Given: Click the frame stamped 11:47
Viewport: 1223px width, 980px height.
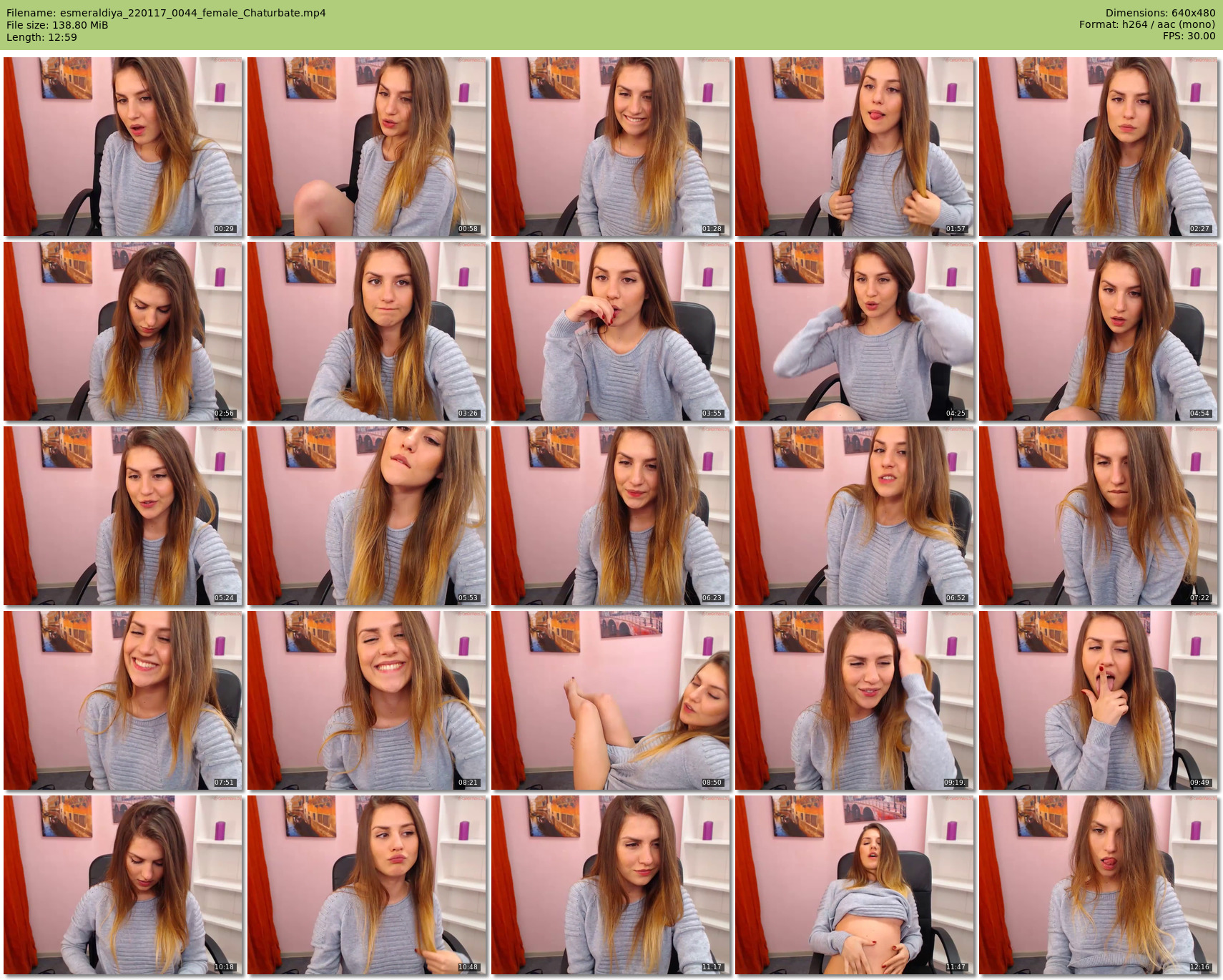Looking at the screenshot, I should [x=855, y=885].
